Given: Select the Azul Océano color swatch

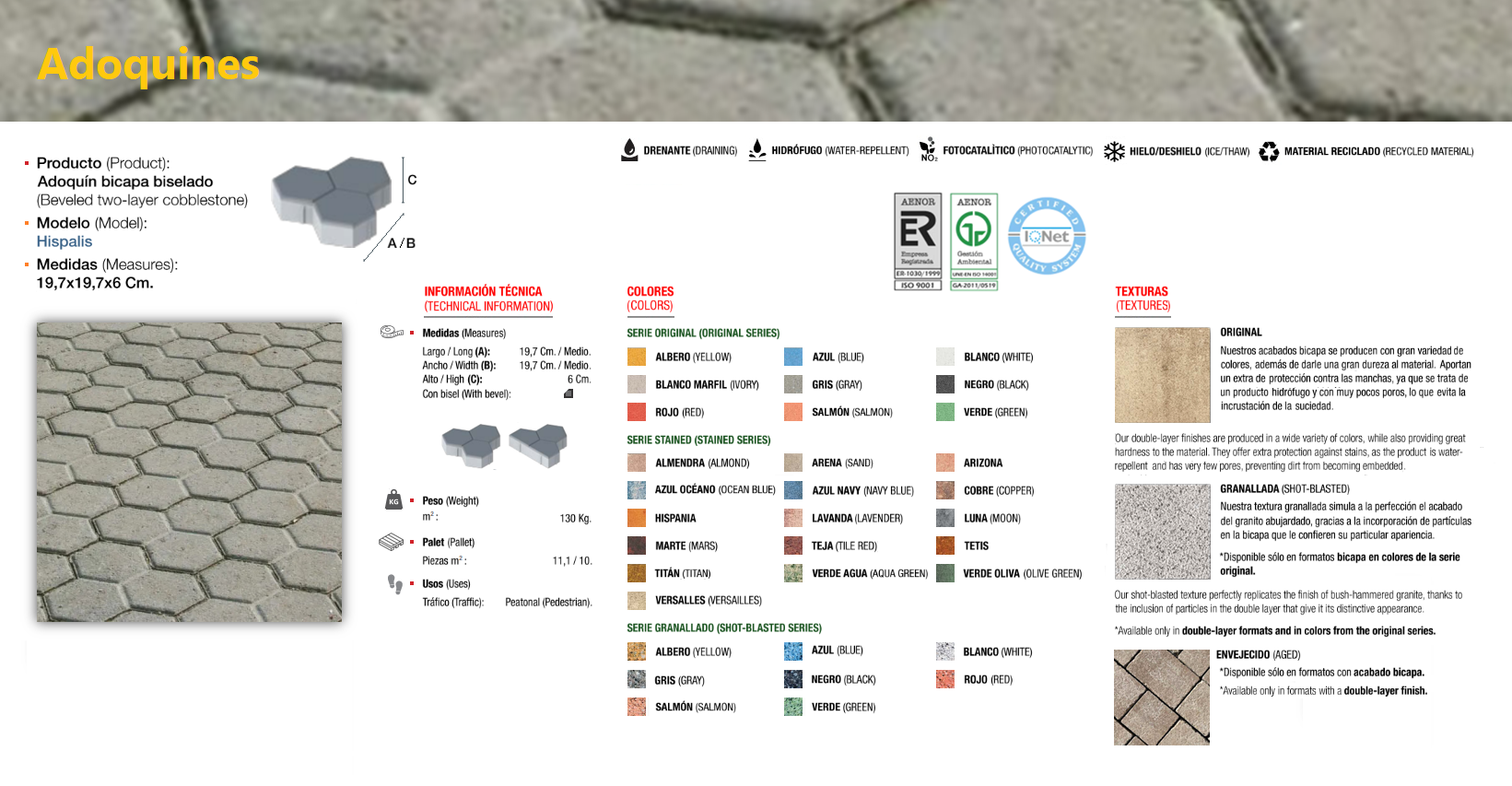Looking at the screenshot, I should (637, 490).
